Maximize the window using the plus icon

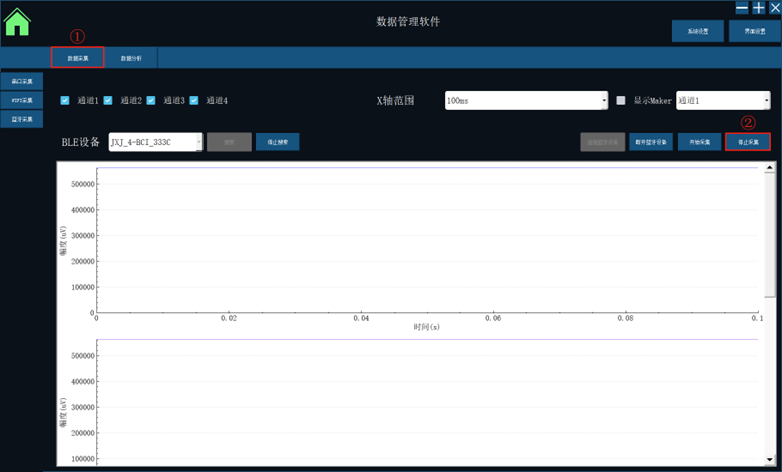tap(759, 8)
